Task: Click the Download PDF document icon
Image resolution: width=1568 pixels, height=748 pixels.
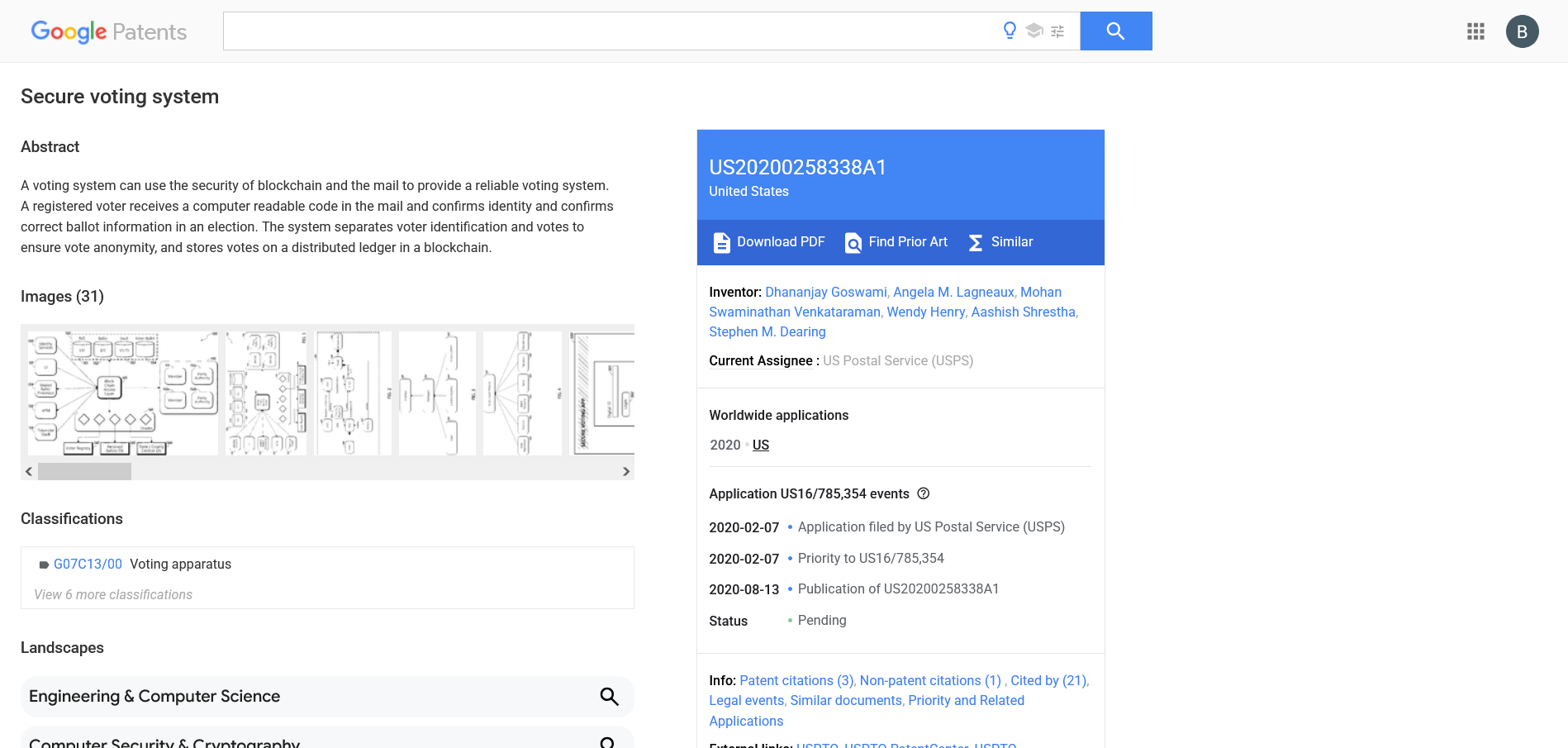Action: (722, 242)
